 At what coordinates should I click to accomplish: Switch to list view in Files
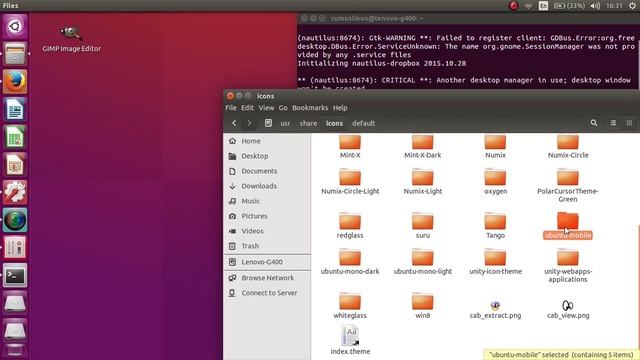pos(613,123)
